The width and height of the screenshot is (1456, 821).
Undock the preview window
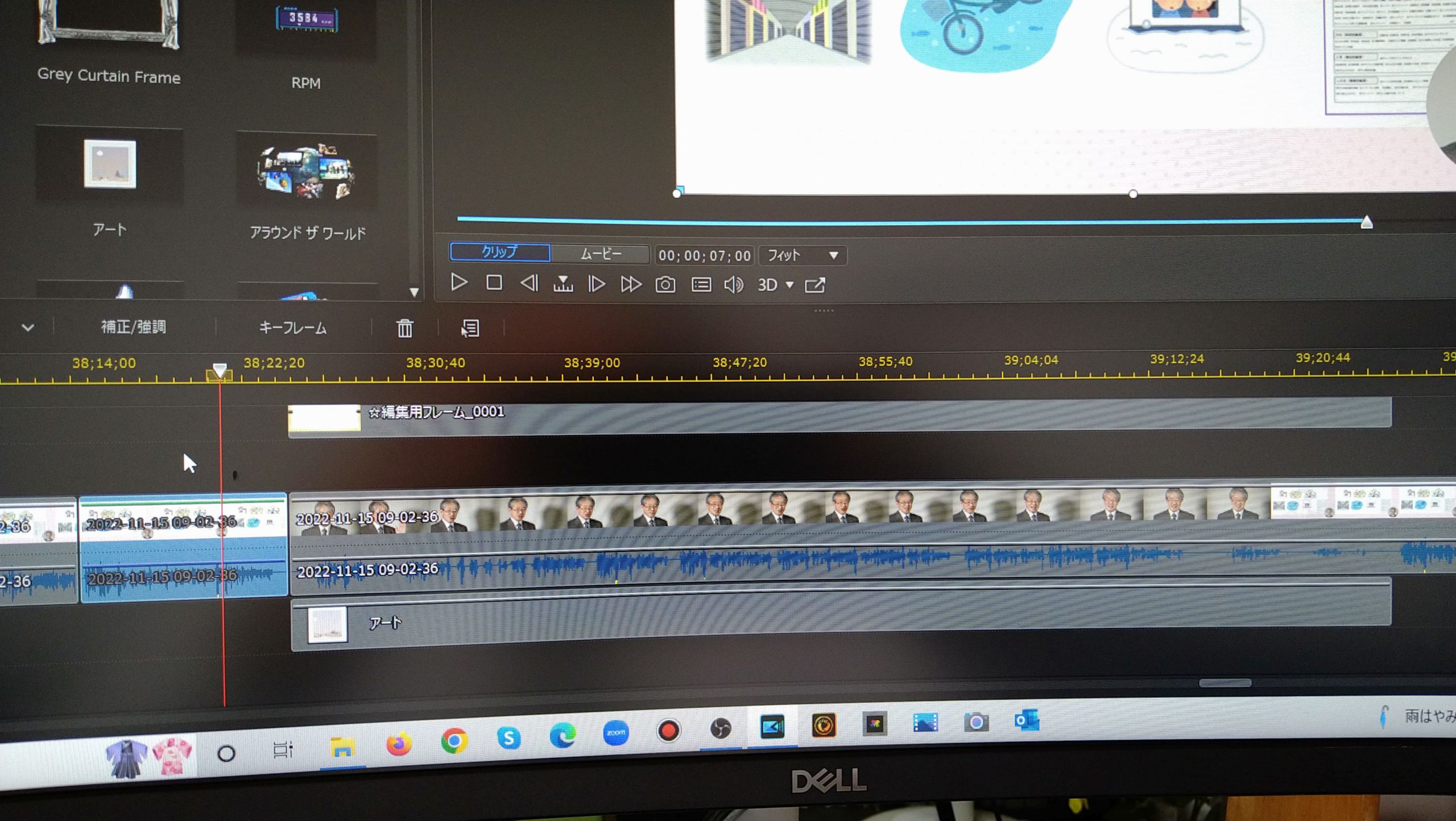tap(815, 285)
